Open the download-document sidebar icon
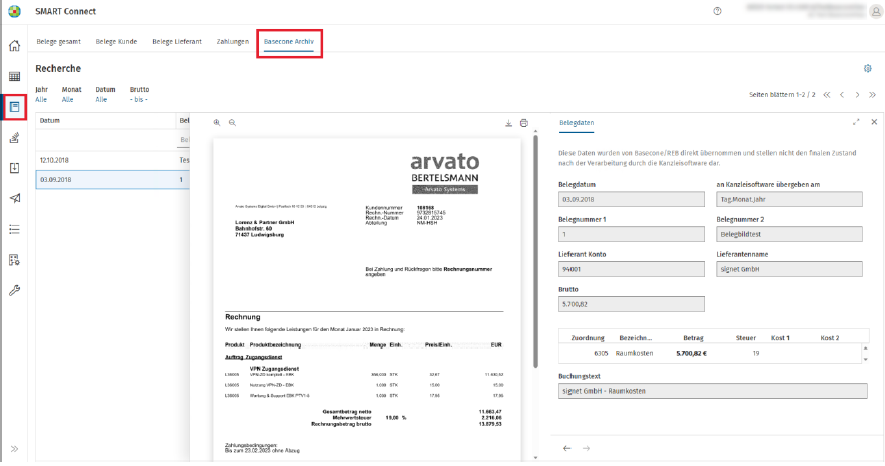The image size is (885, 466). (15, 168)
